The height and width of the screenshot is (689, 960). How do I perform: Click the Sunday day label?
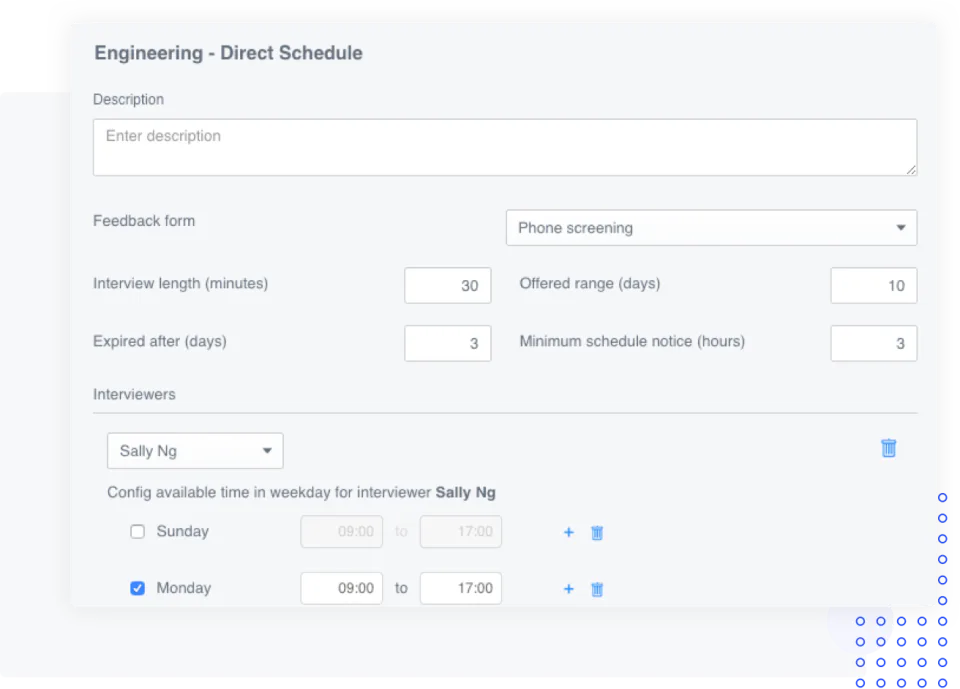(x=182, y=531)
